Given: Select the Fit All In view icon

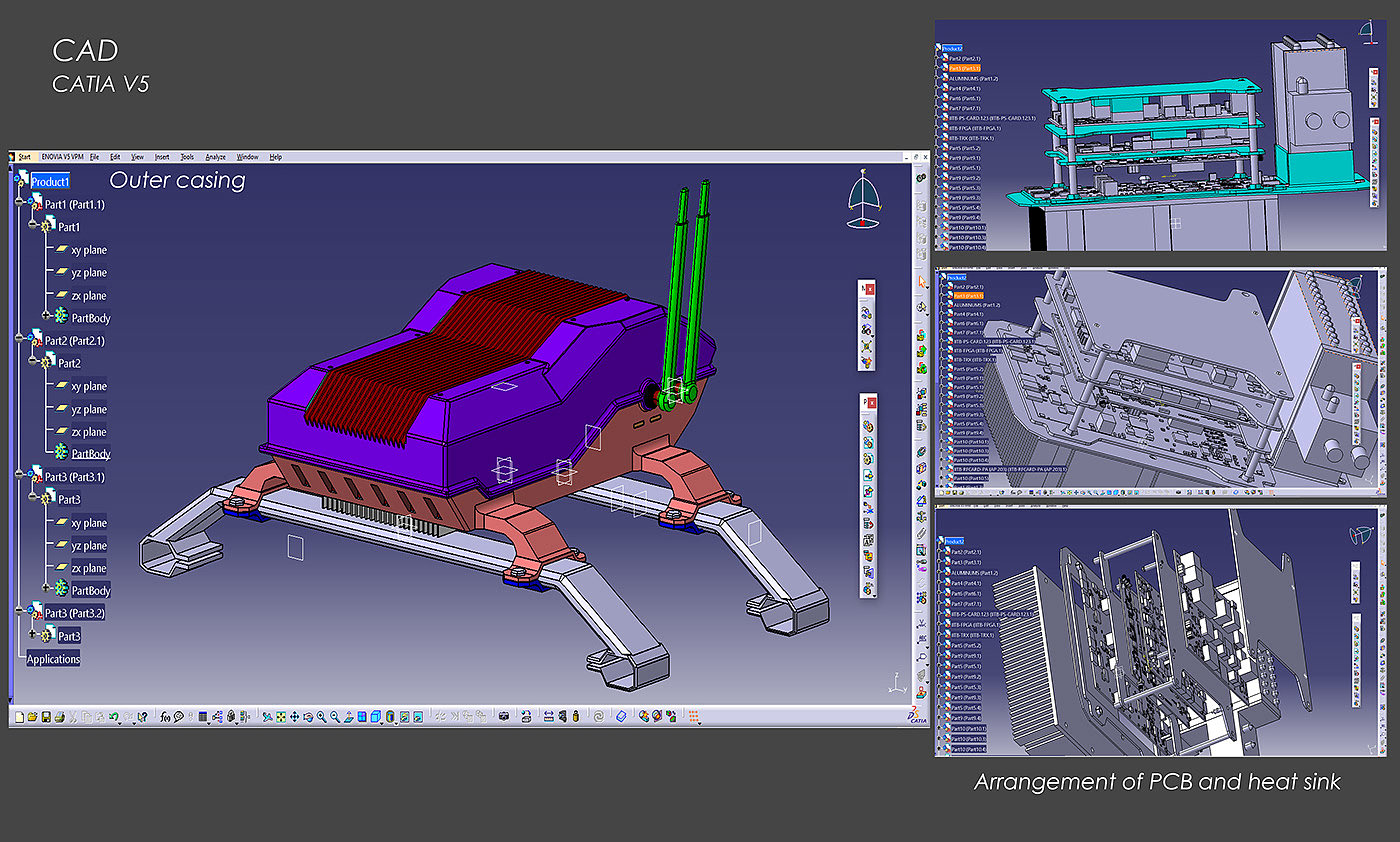Looking at the screenshot, I should (281, 716).
